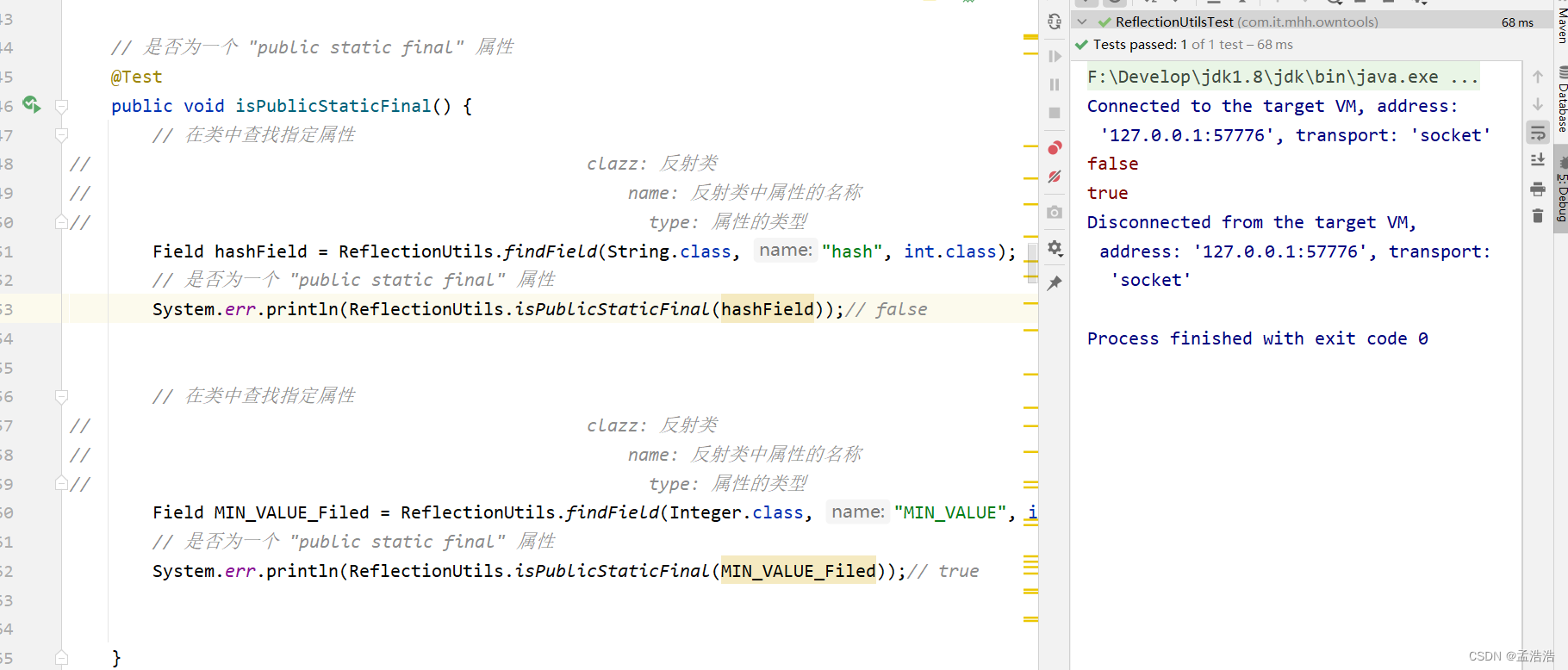
Task: Toggle Mute Breakpoints icon
Action: coord(1055,177)
